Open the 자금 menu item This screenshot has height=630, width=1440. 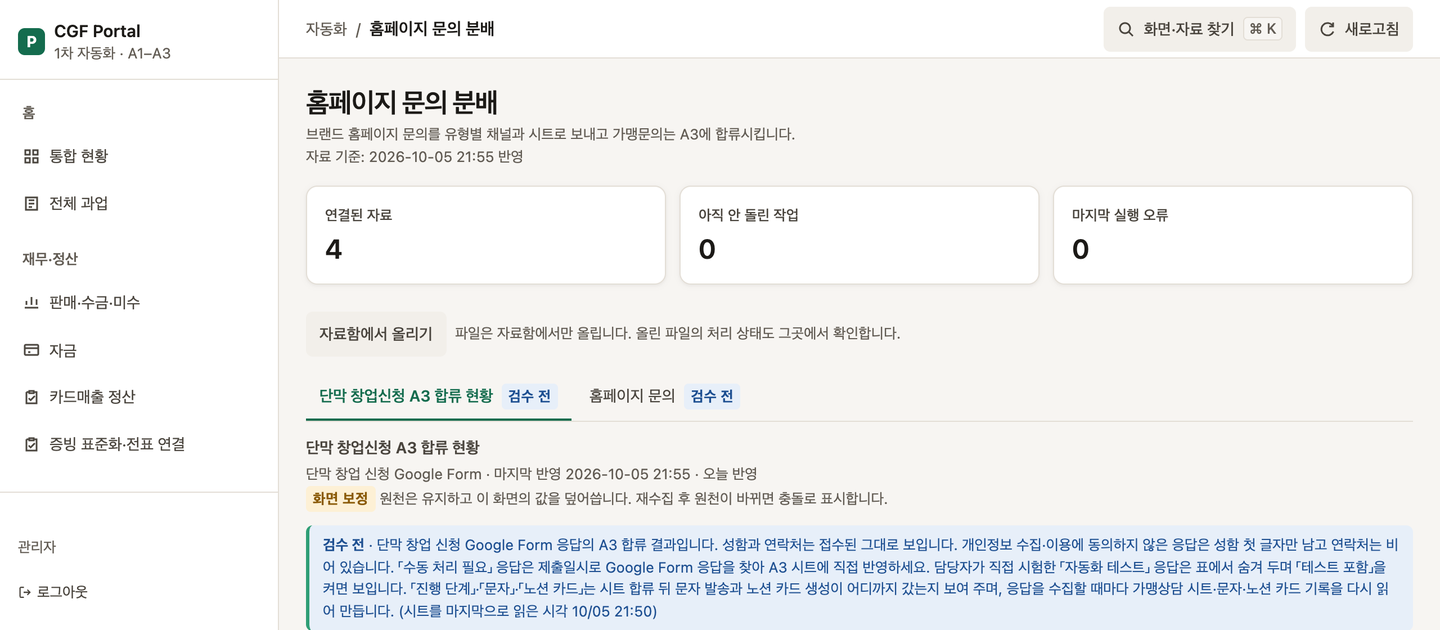coord(139,350)
